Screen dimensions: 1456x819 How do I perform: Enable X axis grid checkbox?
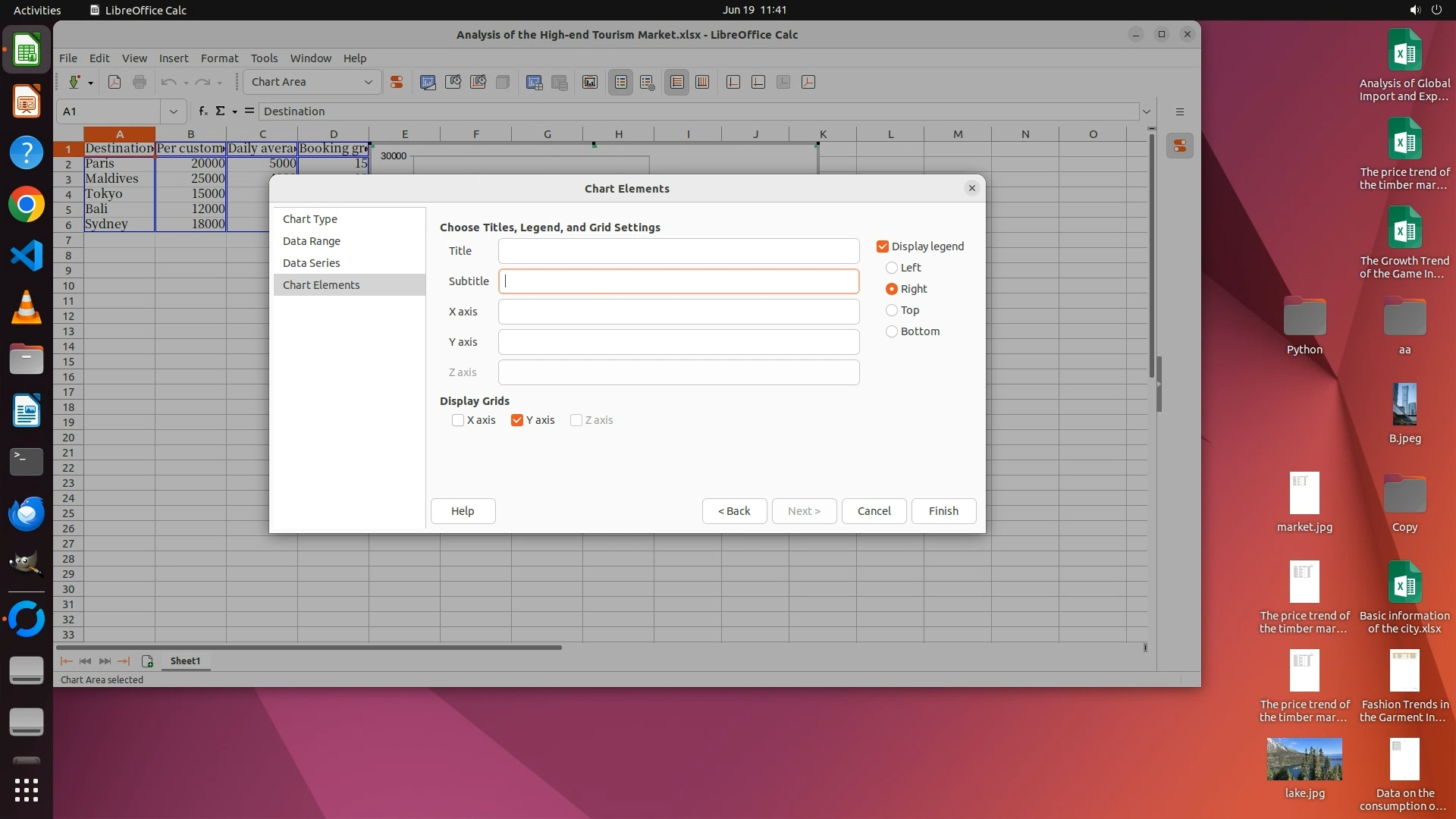click(458, 420)
